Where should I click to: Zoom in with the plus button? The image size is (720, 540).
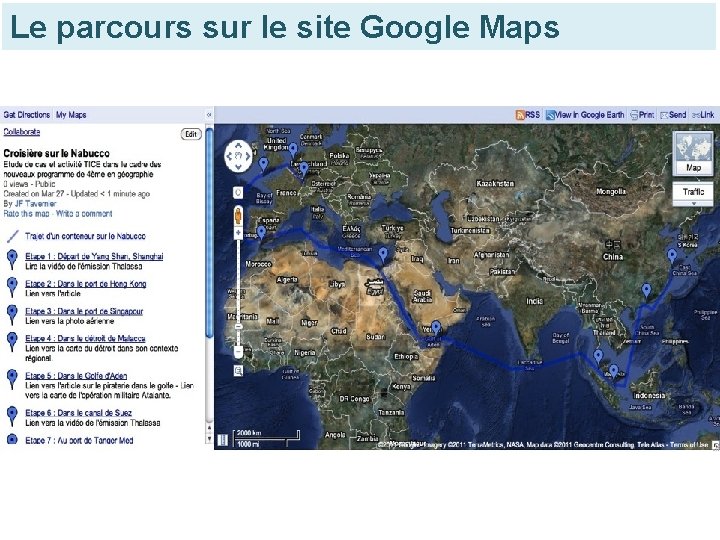click(238, 233)
